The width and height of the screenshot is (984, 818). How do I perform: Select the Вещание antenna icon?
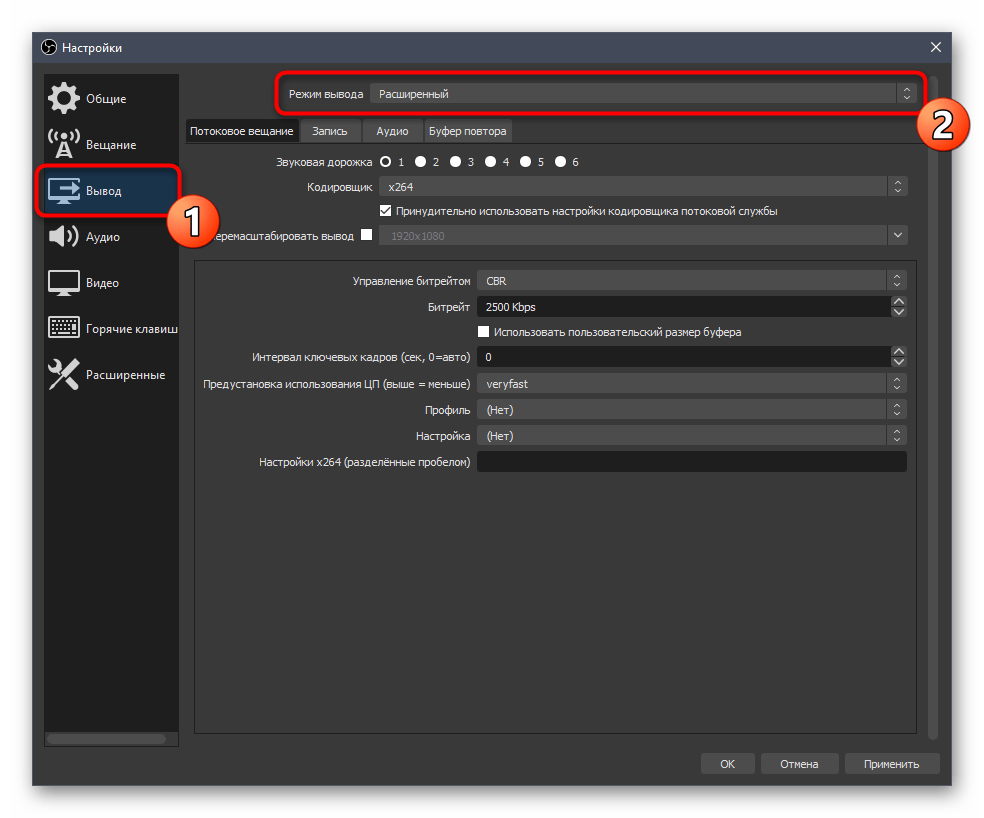pos(64,145)
